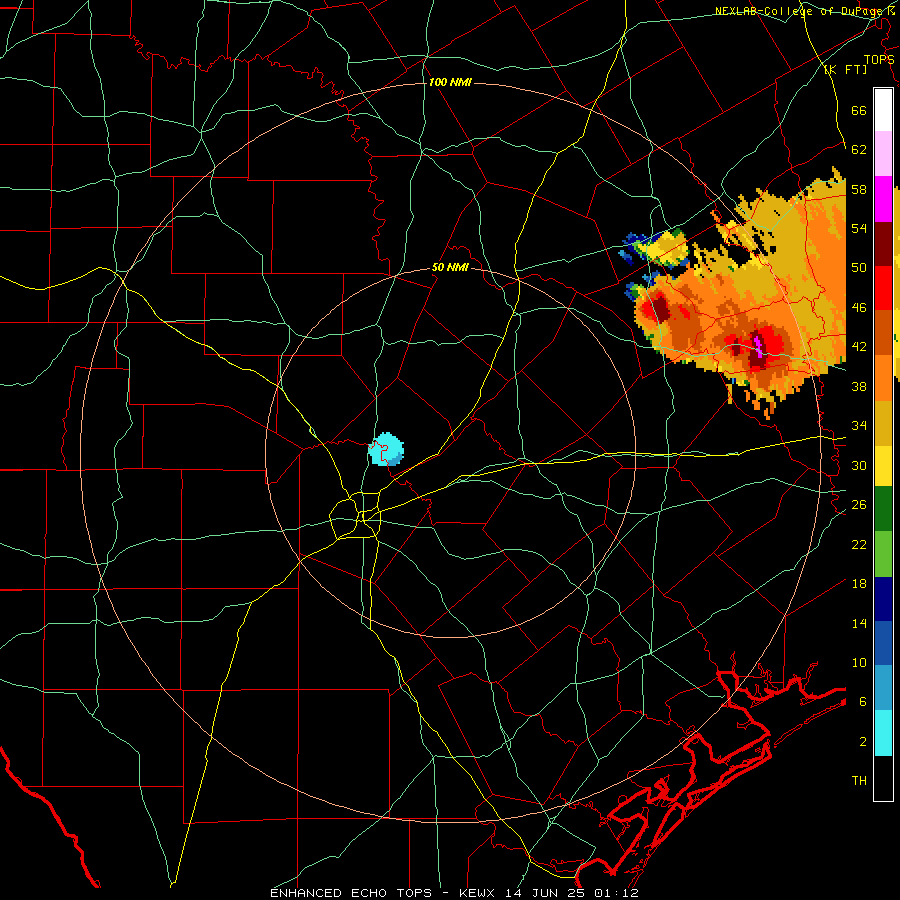This screenshot has width=900, height=900.
Task: Choose the dark green legend segment
Action: tap(883, 509)
